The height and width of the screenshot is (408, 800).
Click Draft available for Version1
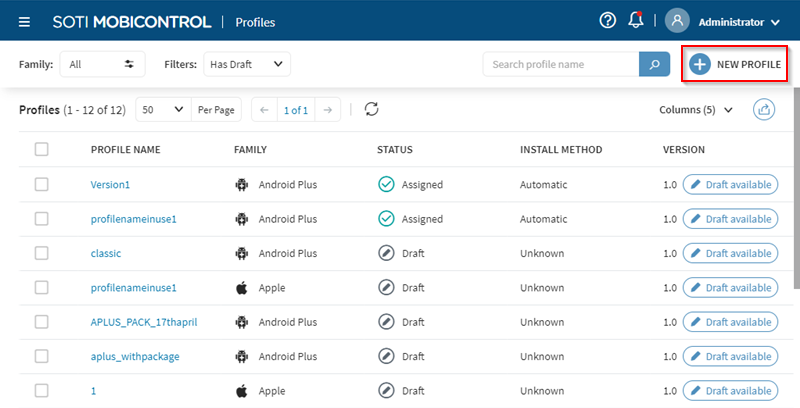tap(730, 185)
